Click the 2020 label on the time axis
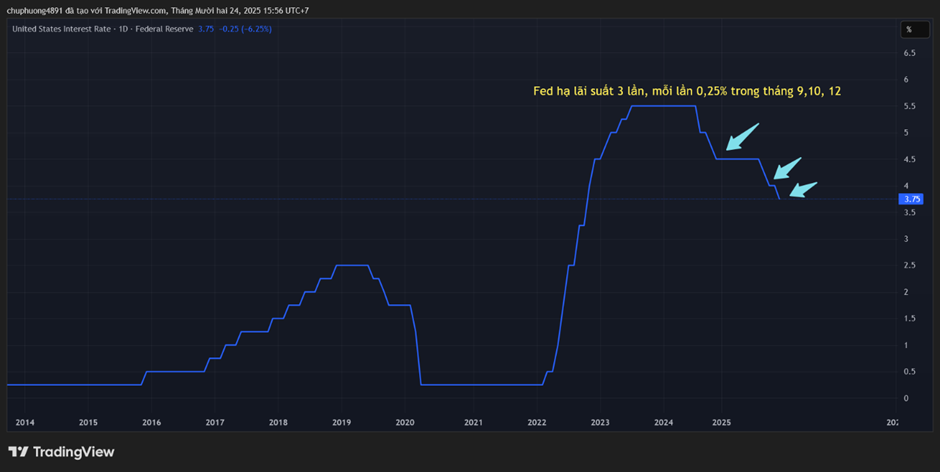This screenshot has height=472, width=940. (x=405, y=423)
